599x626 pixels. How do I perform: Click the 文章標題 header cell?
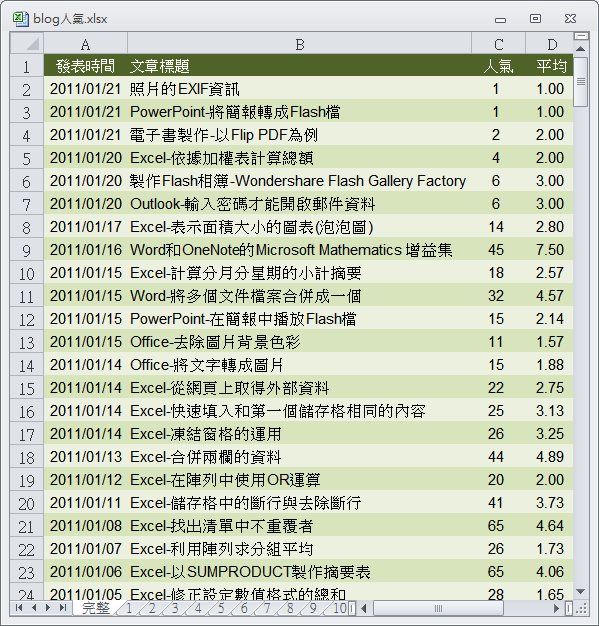coord(300,65)
